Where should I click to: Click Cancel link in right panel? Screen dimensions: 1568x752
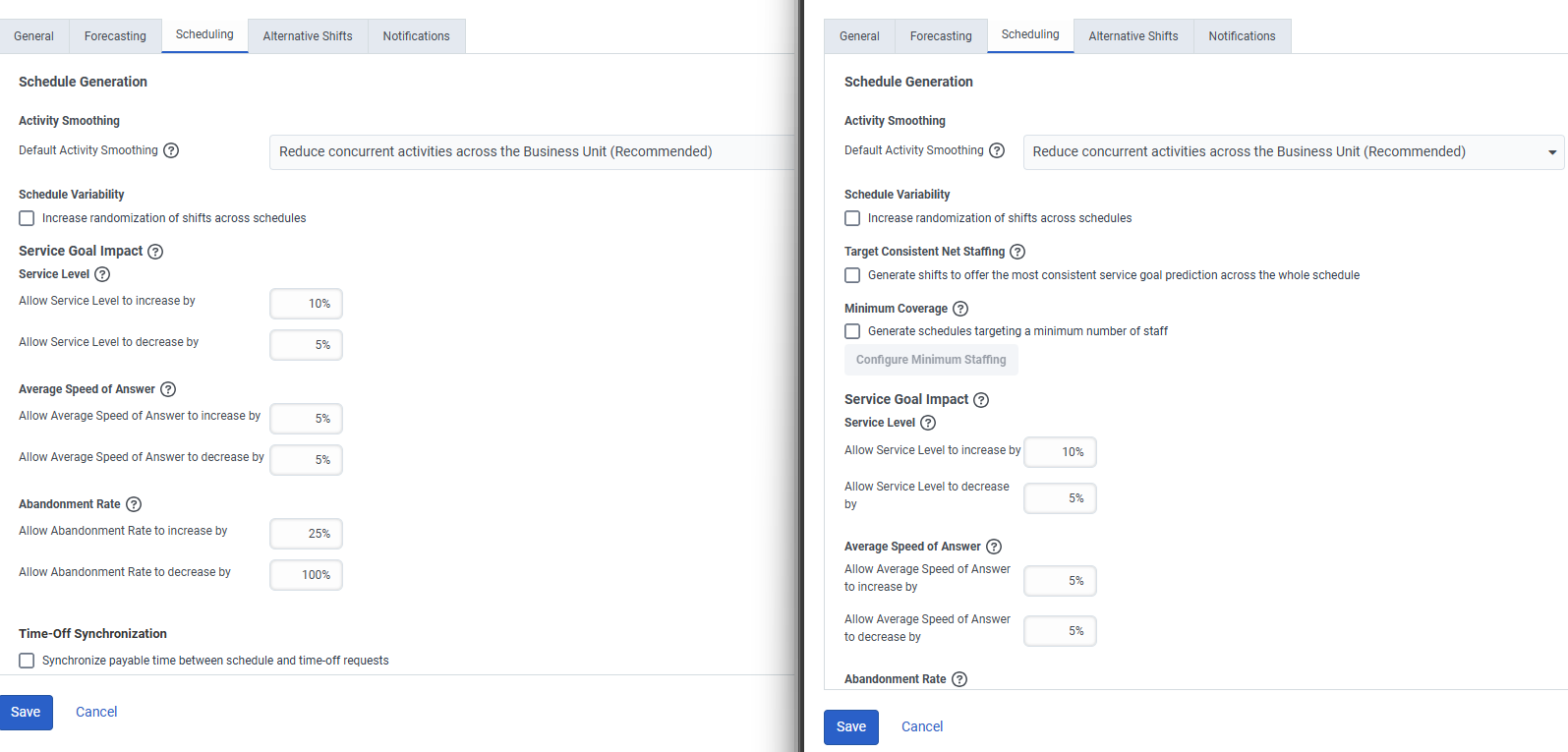922,726
